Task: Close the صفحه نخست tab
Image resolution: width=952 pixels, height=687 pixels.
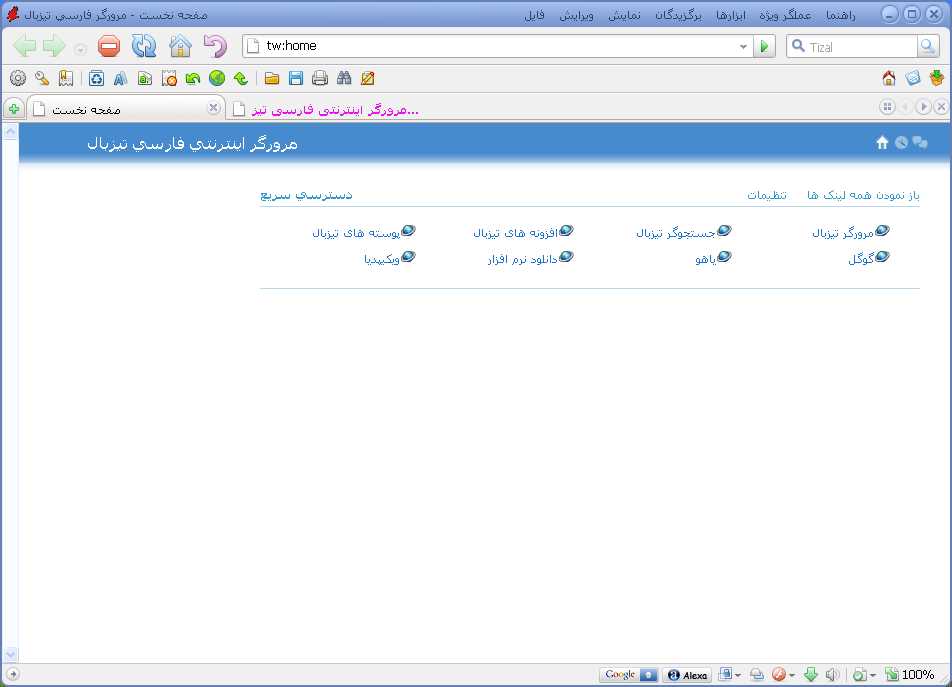Action: pyautogui.click(x=213, y=108)
